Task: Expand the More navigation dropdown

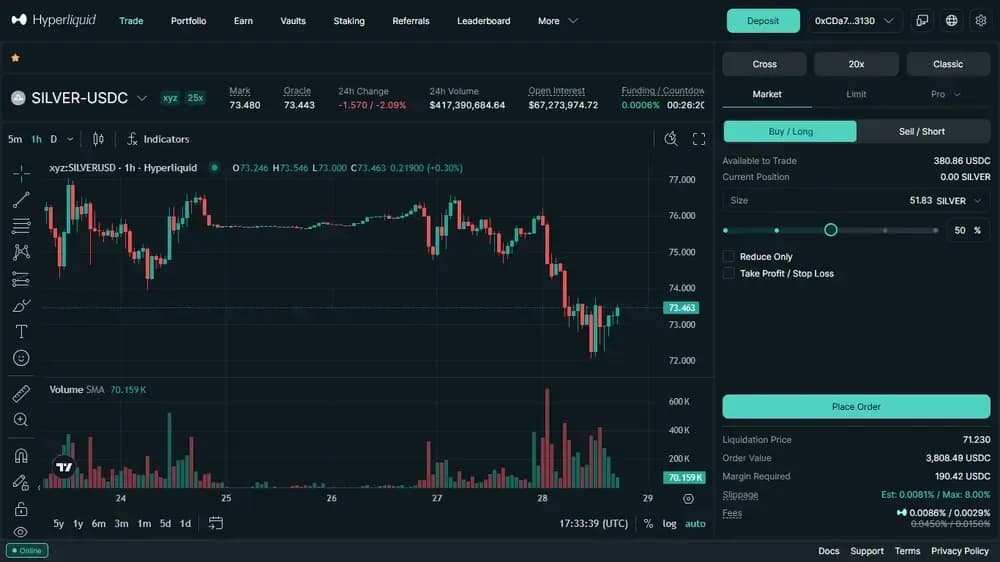Action: pos(558,21)
